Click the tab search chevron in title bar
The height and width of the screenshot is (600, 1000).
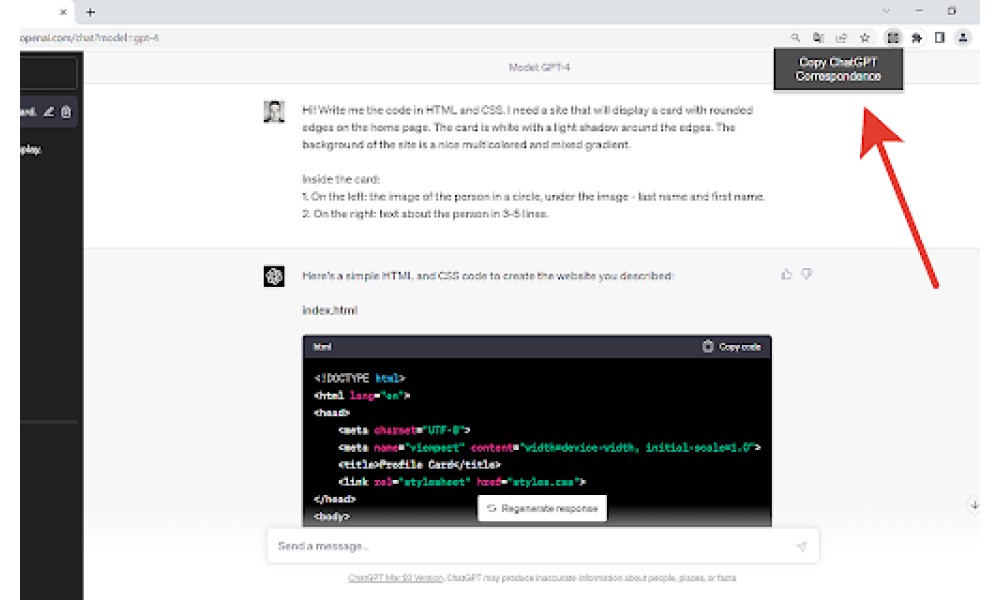click(886, 11)
